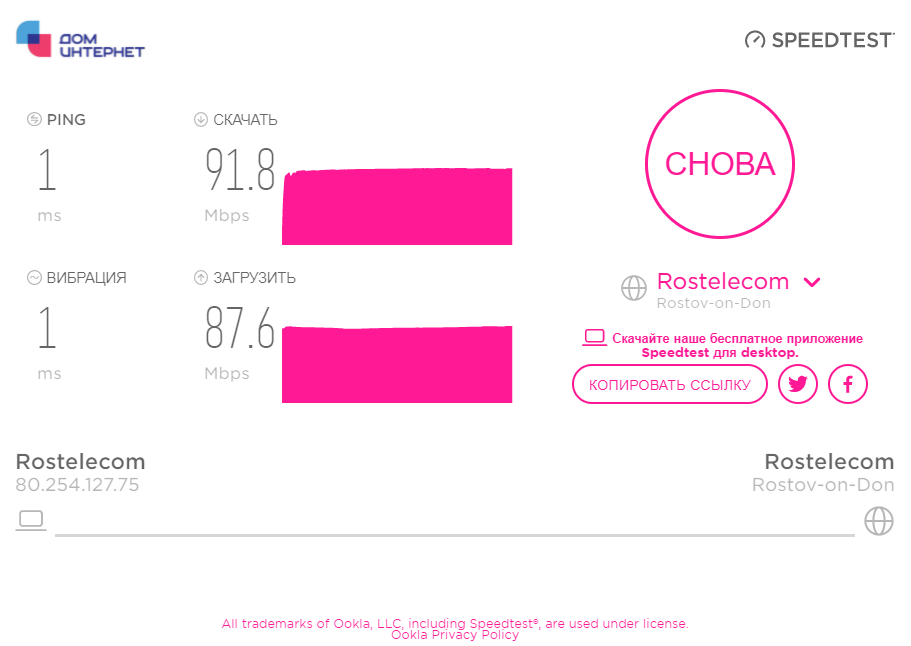Click the ping icon next to PING
The image size is (911, 646).
[34, 119]
